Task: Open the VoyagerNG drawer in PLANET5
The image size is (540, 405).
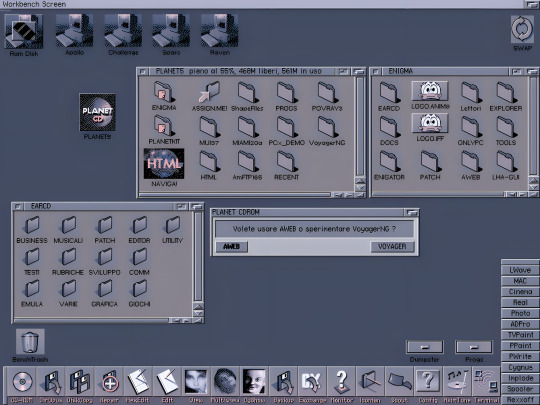Action: pos(327,127)
